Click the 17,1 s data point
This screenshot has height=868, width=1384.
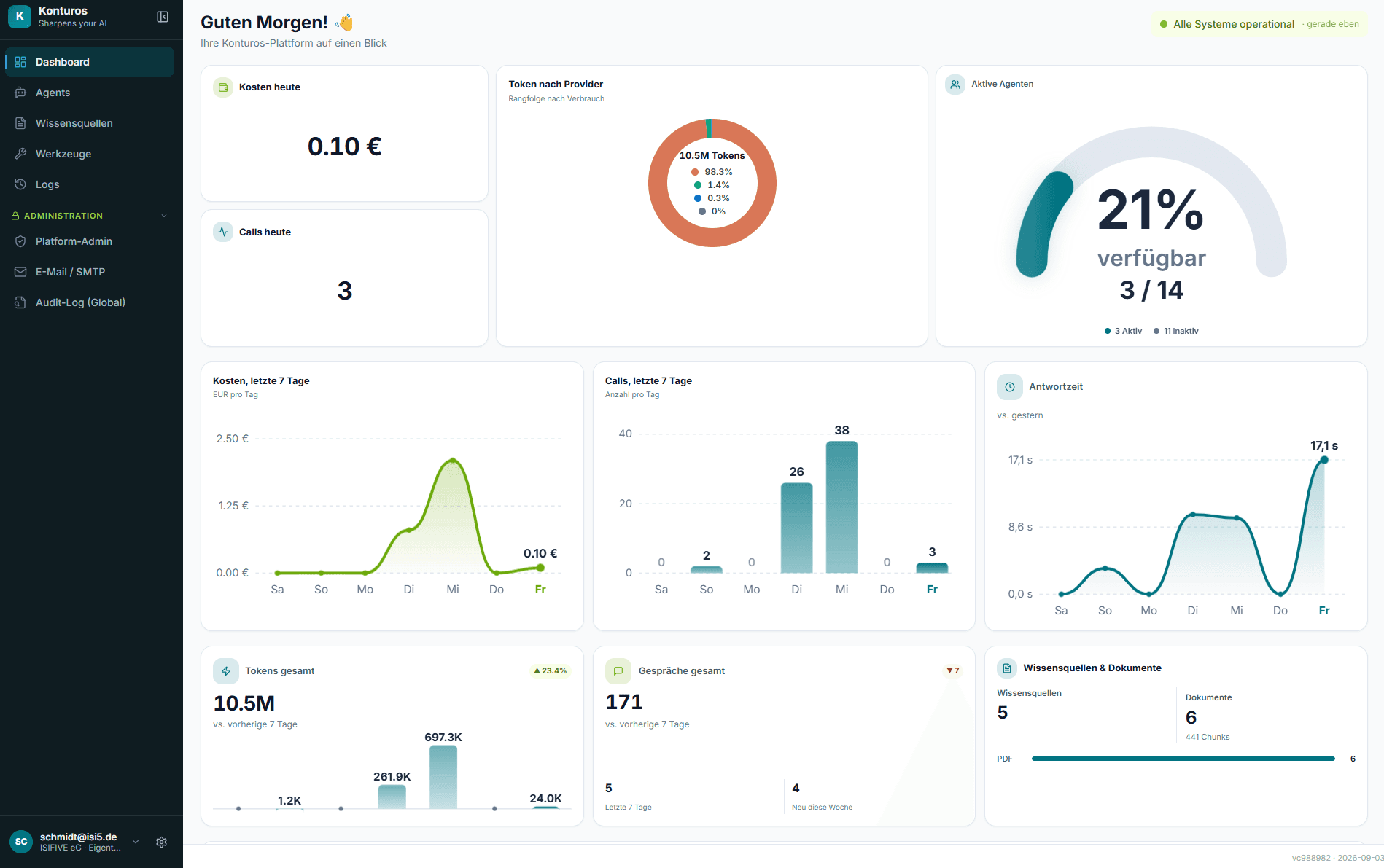1324,460
